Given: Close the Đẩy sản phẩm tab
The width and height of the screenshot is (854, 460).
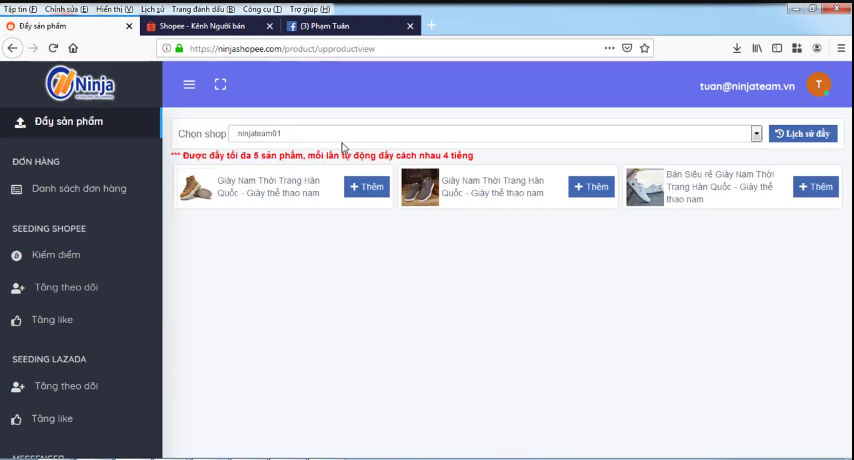Looking at the screenshot, I should pyautogui.click(x=129, y=26).
